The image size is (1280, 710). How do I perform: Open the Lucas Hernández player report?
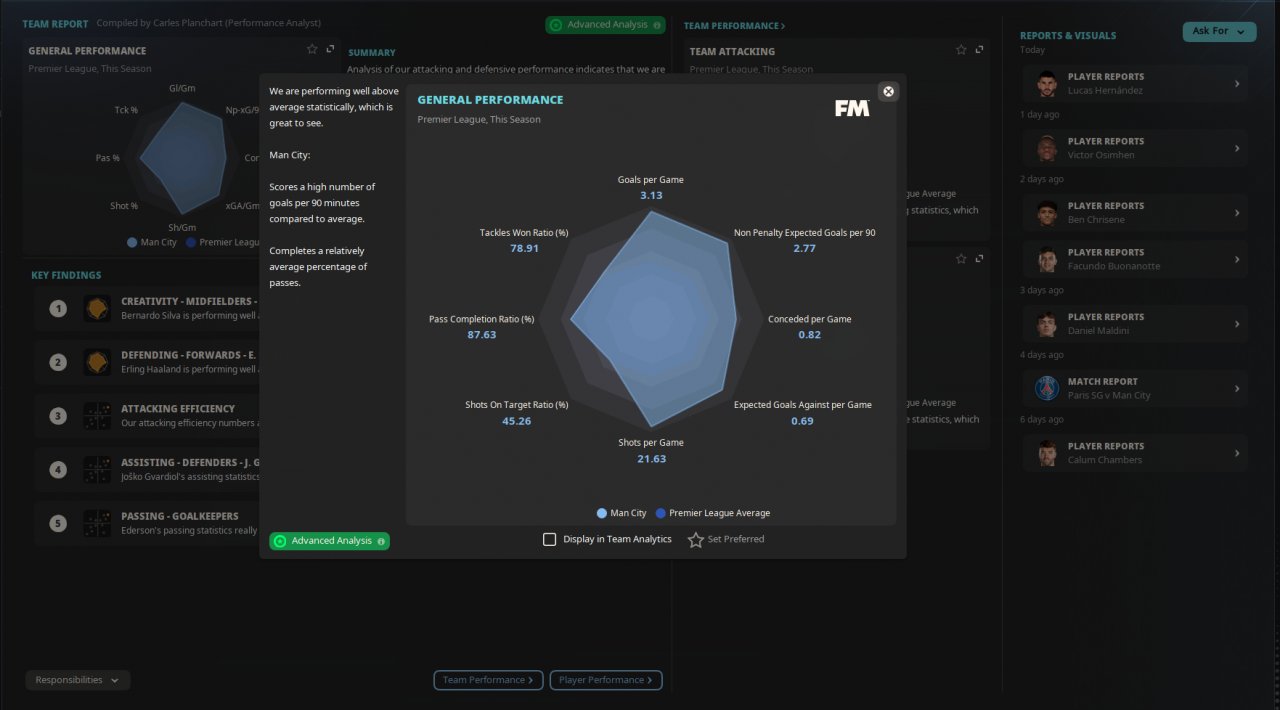click(x=1134, y=83)
